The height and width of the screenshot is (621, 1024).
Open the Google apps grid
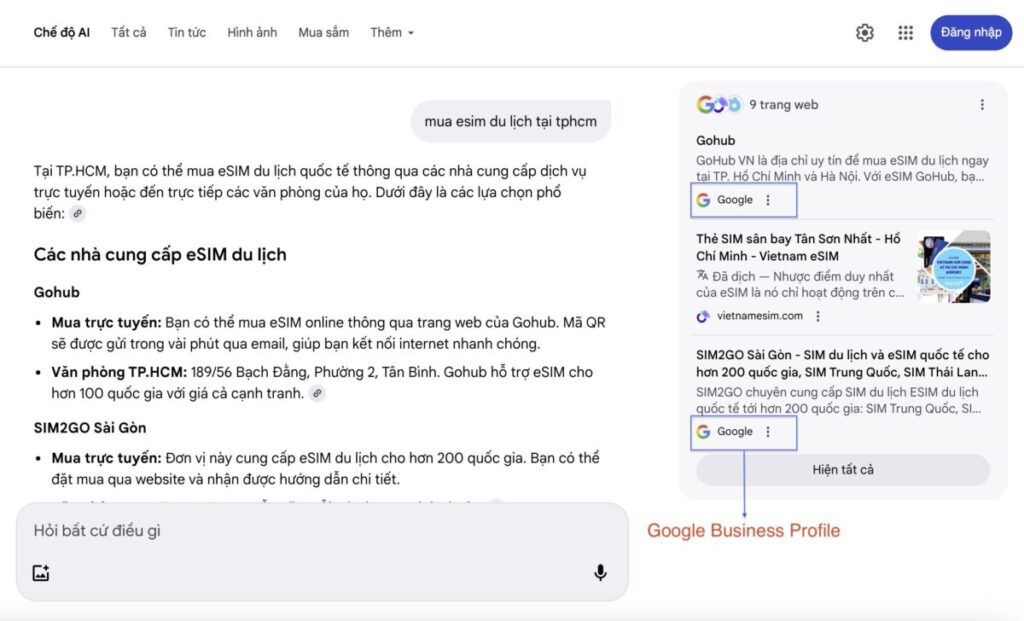tap(905, 33)
